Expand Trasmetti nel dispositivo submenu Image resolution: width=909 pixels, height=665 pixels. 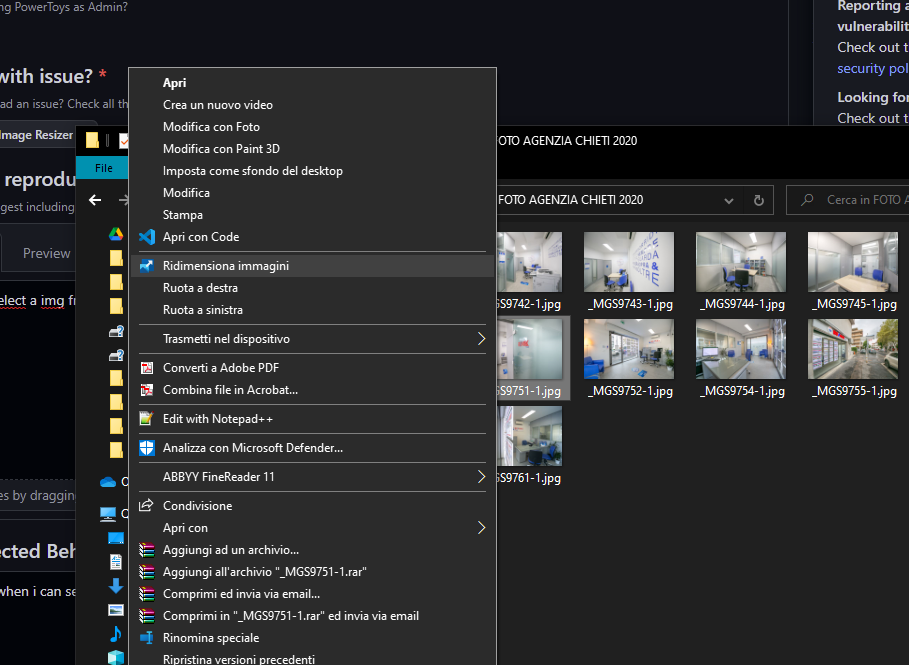[x=481, y=339]
